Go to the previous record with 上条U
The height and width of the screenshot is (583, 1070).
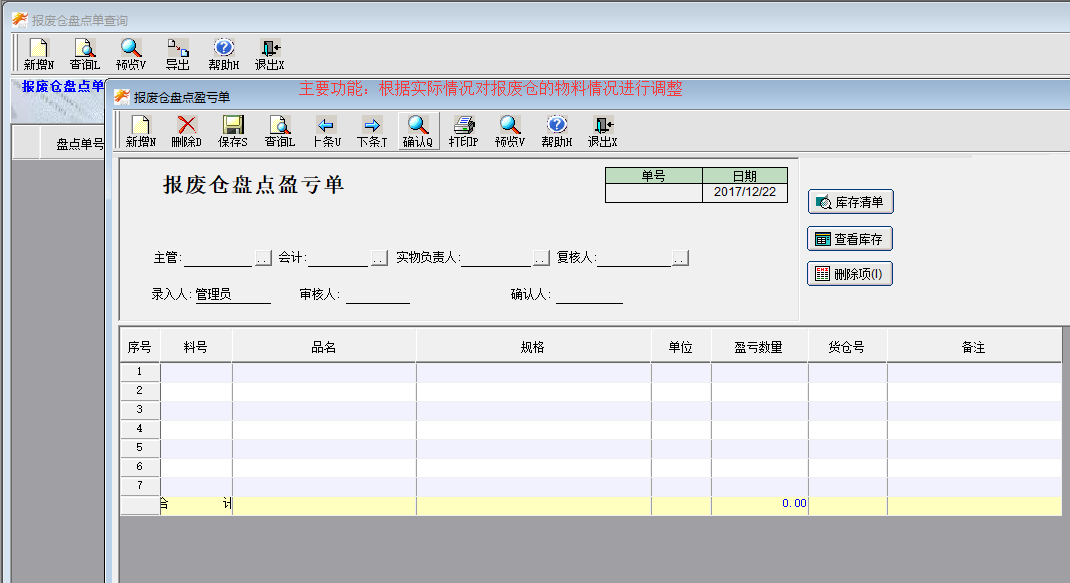pos(326,132)
